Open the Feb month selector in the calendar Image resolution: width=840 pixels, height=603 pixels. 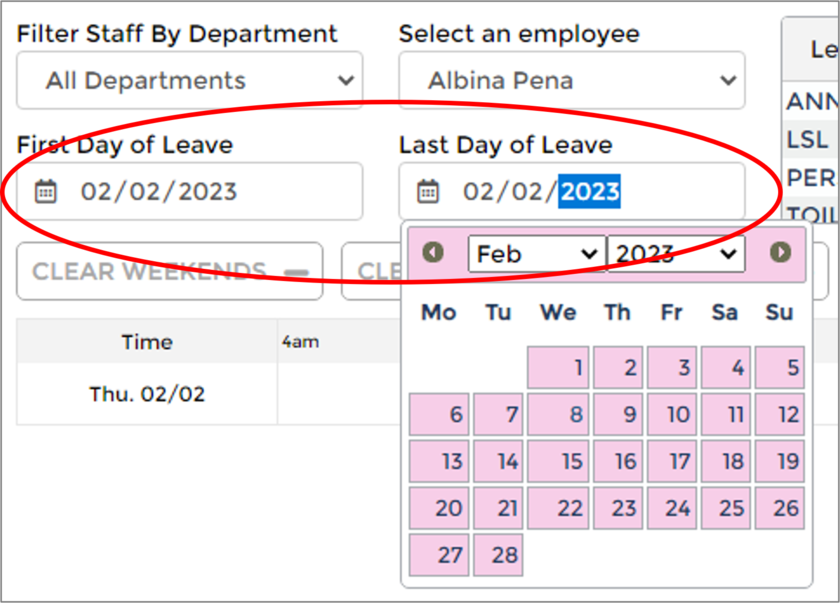(536, 253)
